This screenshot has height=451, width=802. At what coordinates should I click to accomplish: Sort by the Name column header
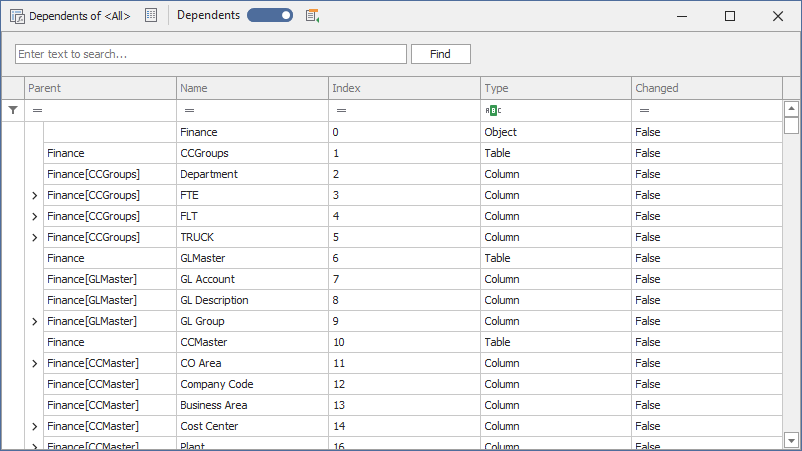point(252,88)
